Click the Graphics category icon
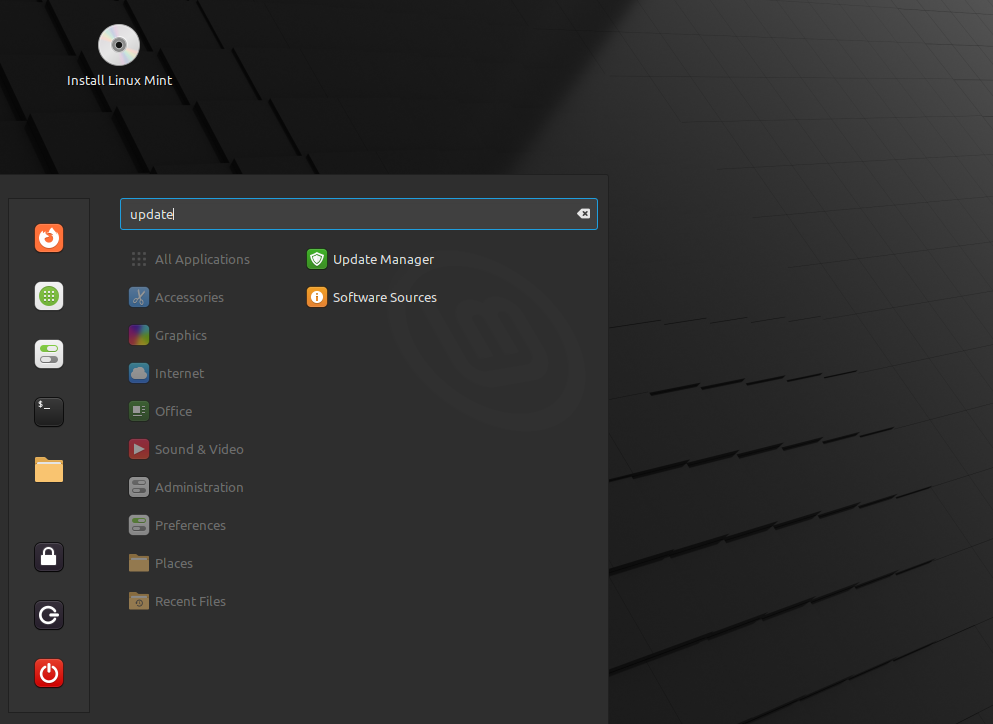The height and width of the screenshot is (724, 993). click(139, 335)
